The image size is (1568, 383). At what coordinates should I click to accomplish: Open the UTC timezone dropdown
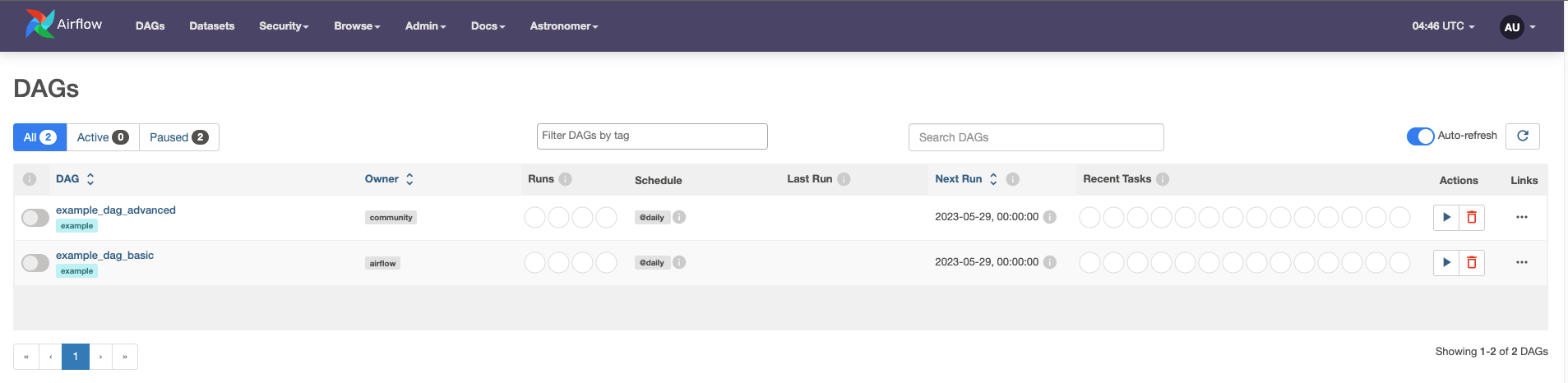click(x=1443, y=26)
